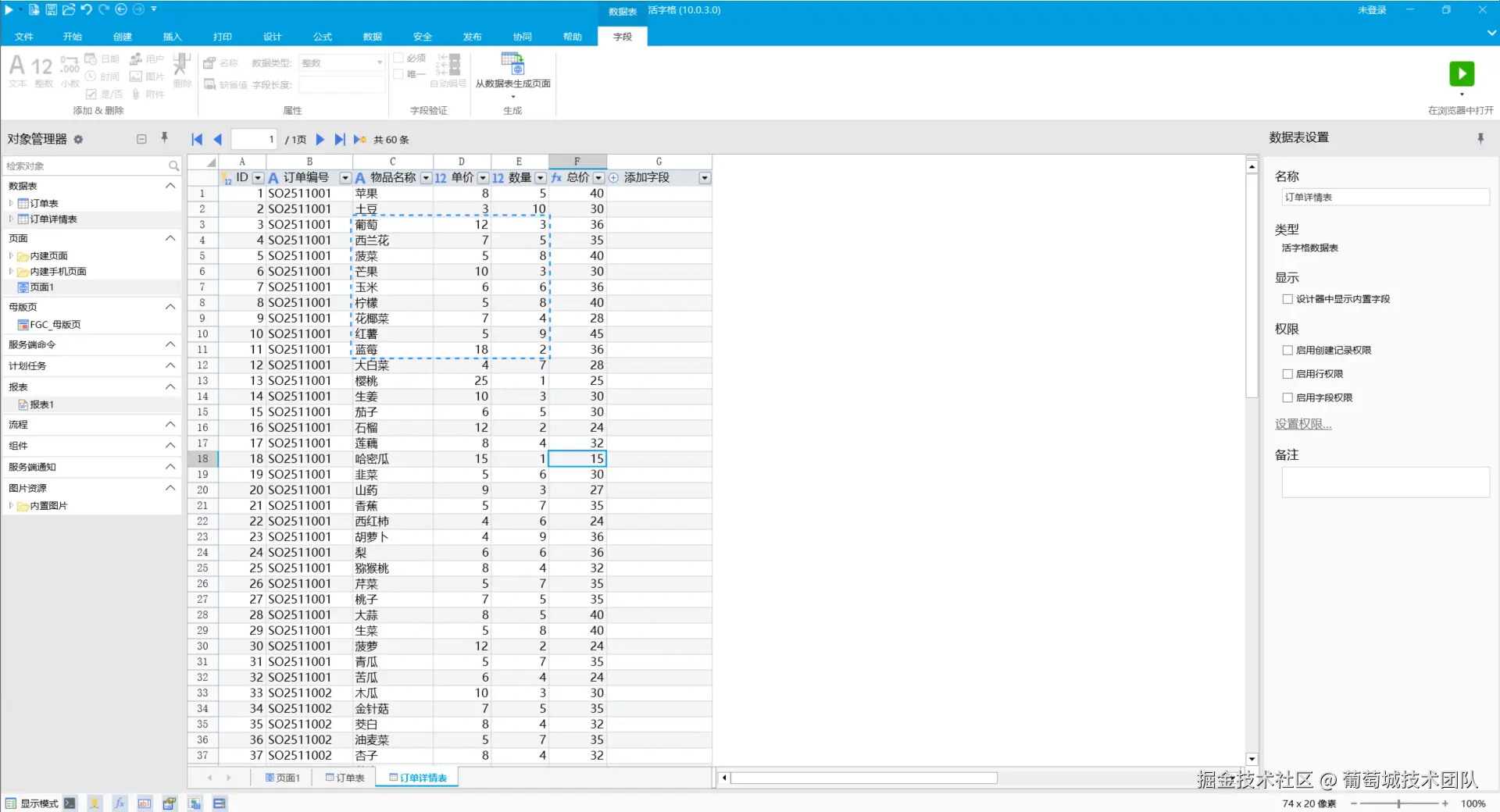
Task: Click the green Open in Browser play icon
Action: coord(1462,73)
